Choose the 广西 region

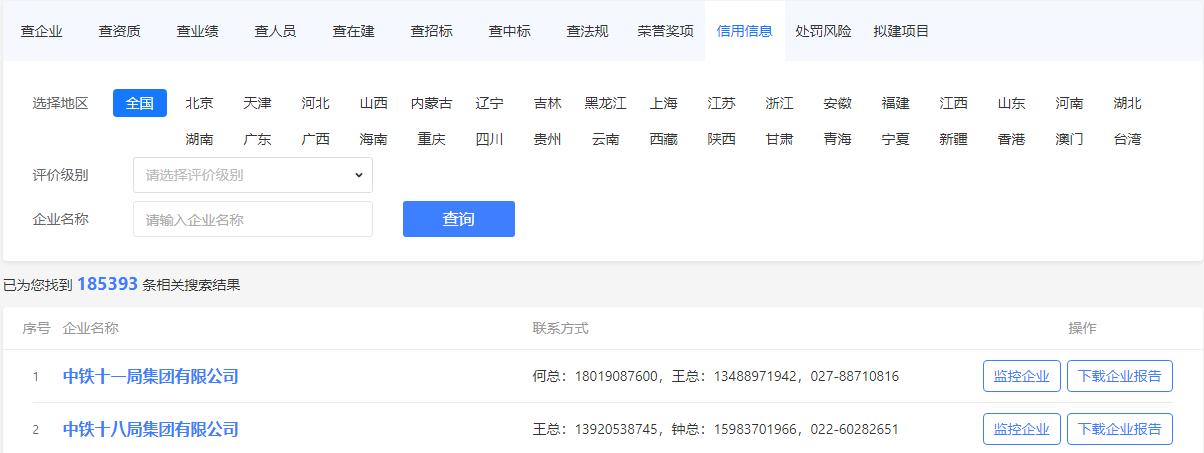[315, 139]
